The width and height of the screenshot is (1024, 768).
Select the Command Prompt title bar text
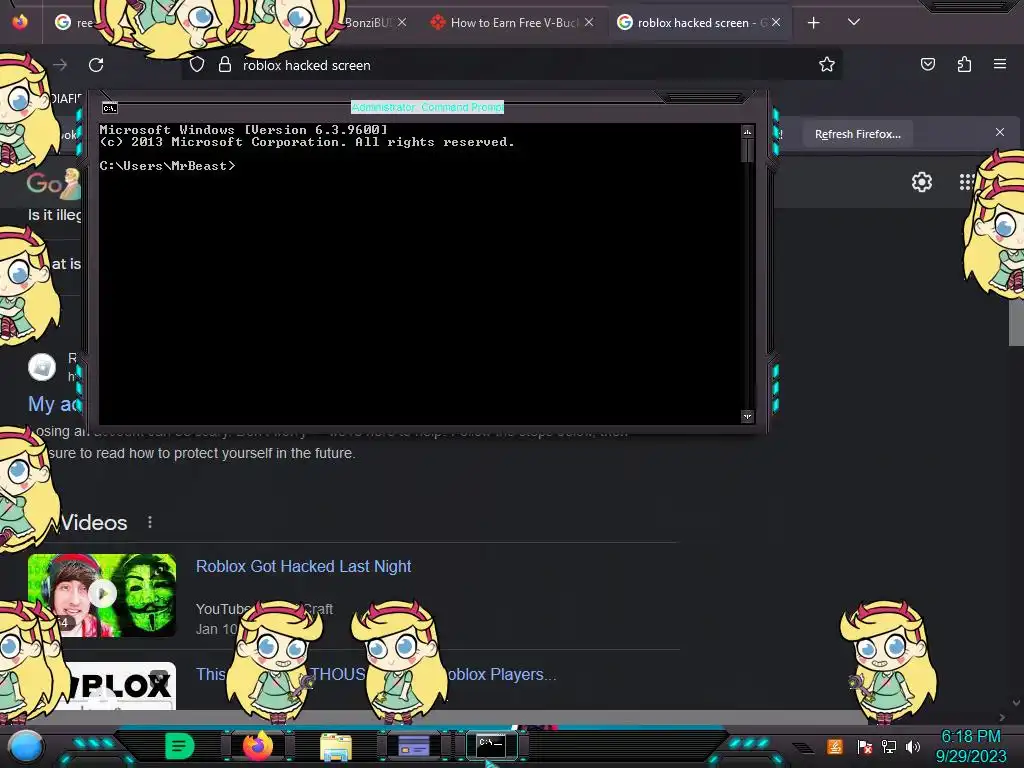427,107
